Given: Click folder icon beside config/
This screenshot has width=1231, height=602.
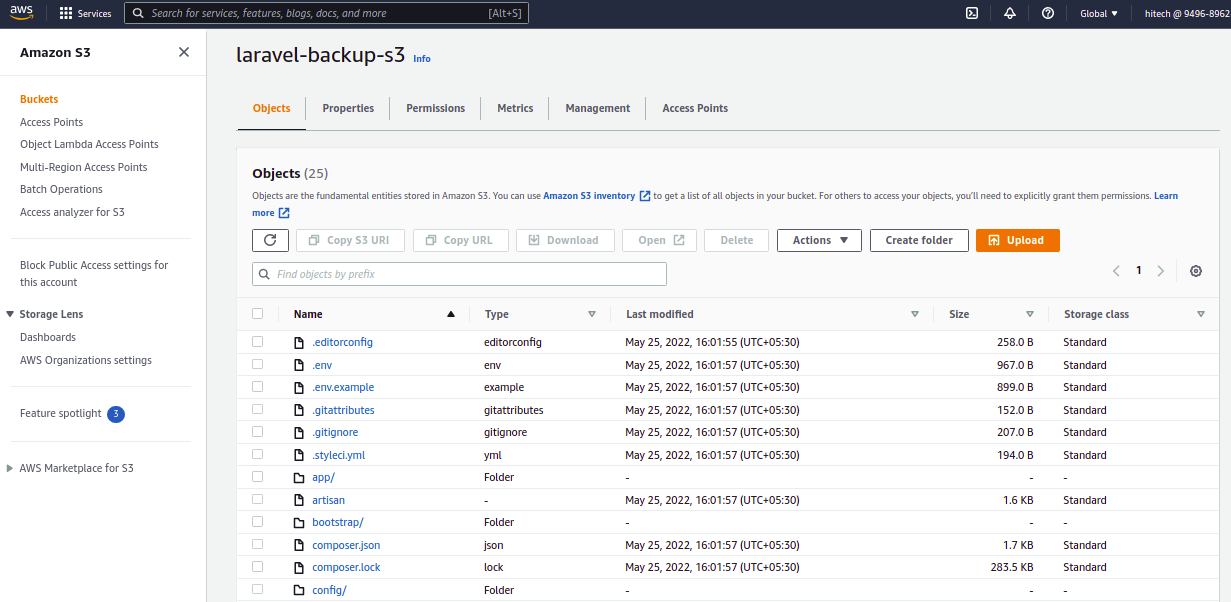Looking at the screenshot, I should [x=298, y=590].
